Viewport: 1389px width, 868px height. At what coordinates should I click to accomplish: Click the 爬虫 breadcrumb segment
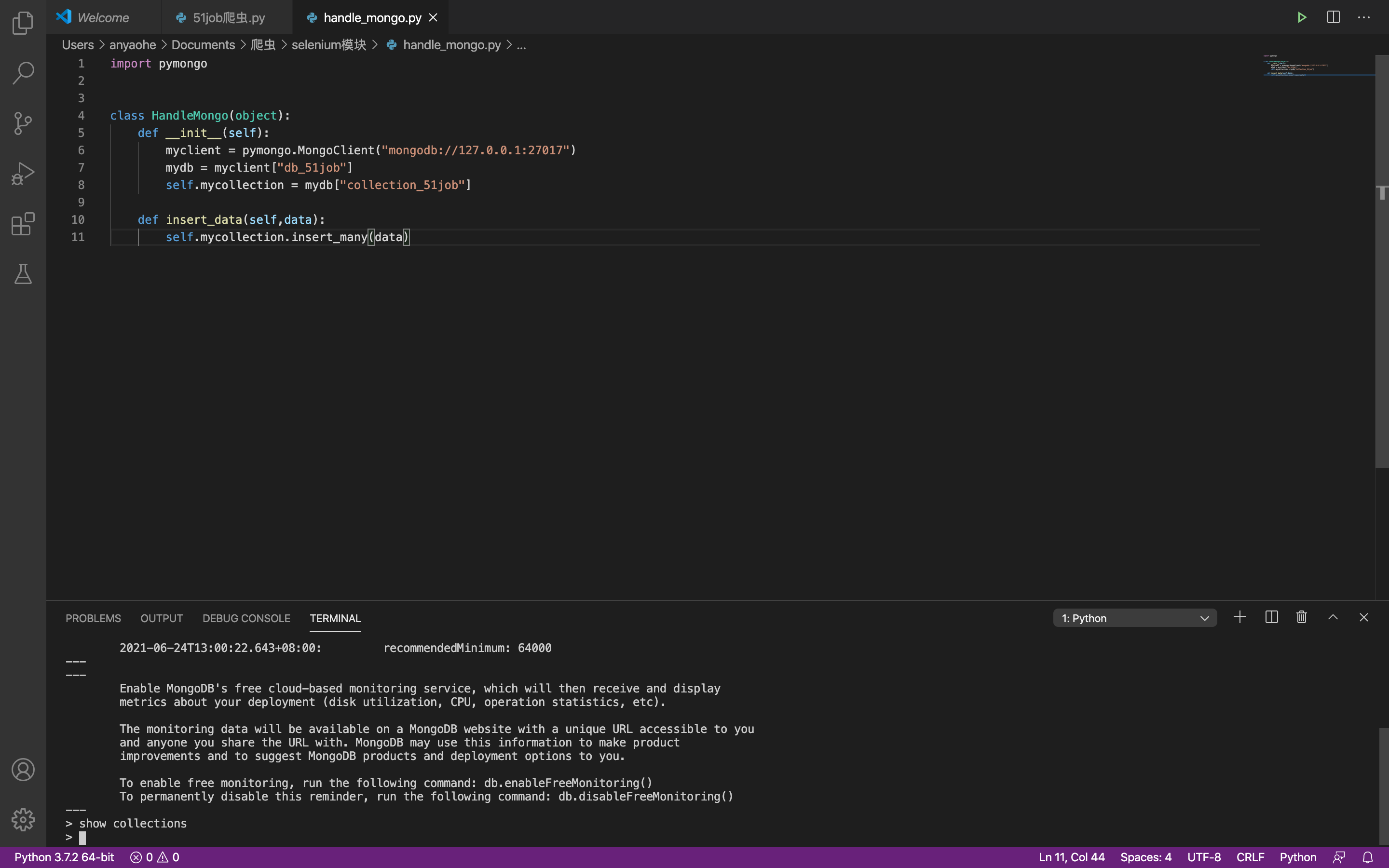tap(263, 45)
